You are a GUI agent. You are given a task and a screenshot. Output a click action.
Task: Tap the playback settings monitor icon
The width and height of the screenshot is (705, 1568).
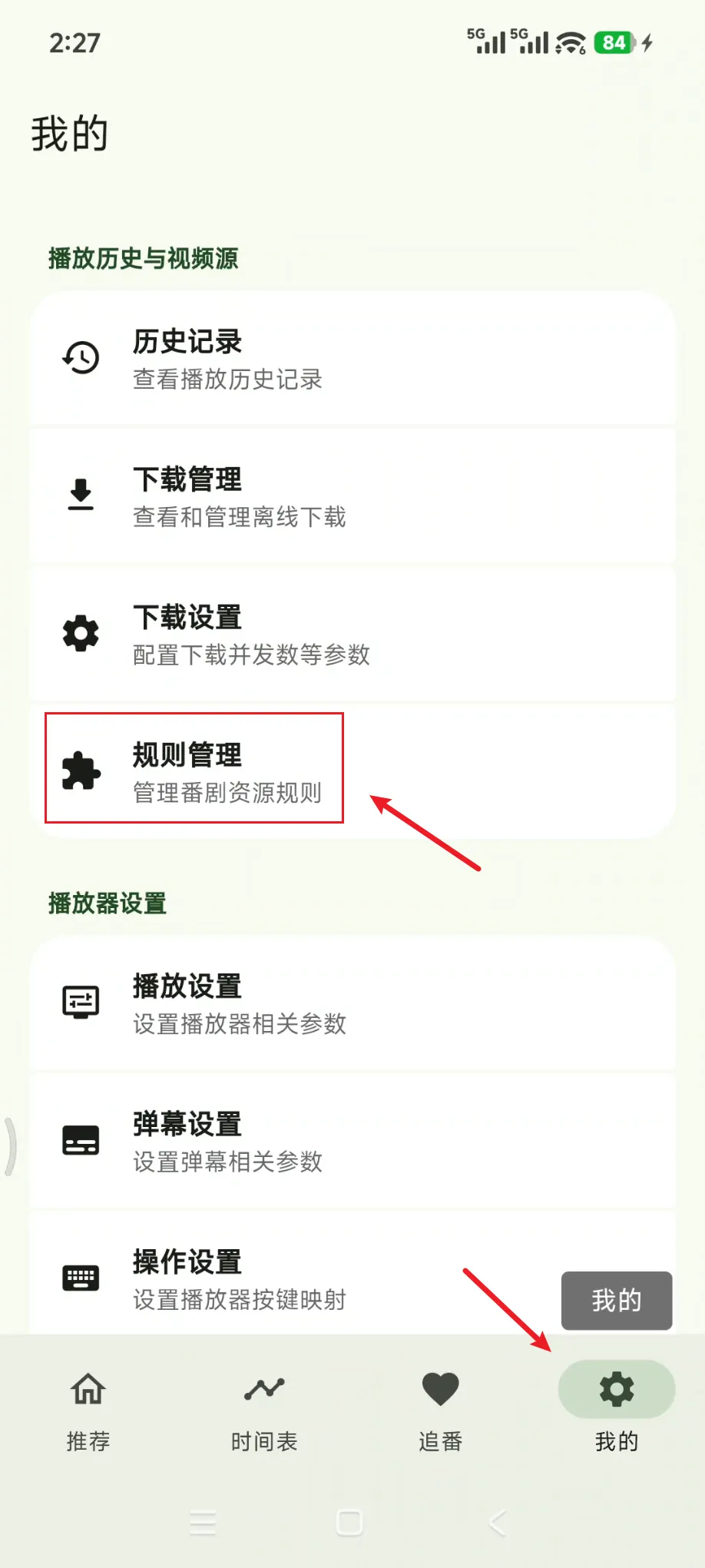(x=81, y=1003)
